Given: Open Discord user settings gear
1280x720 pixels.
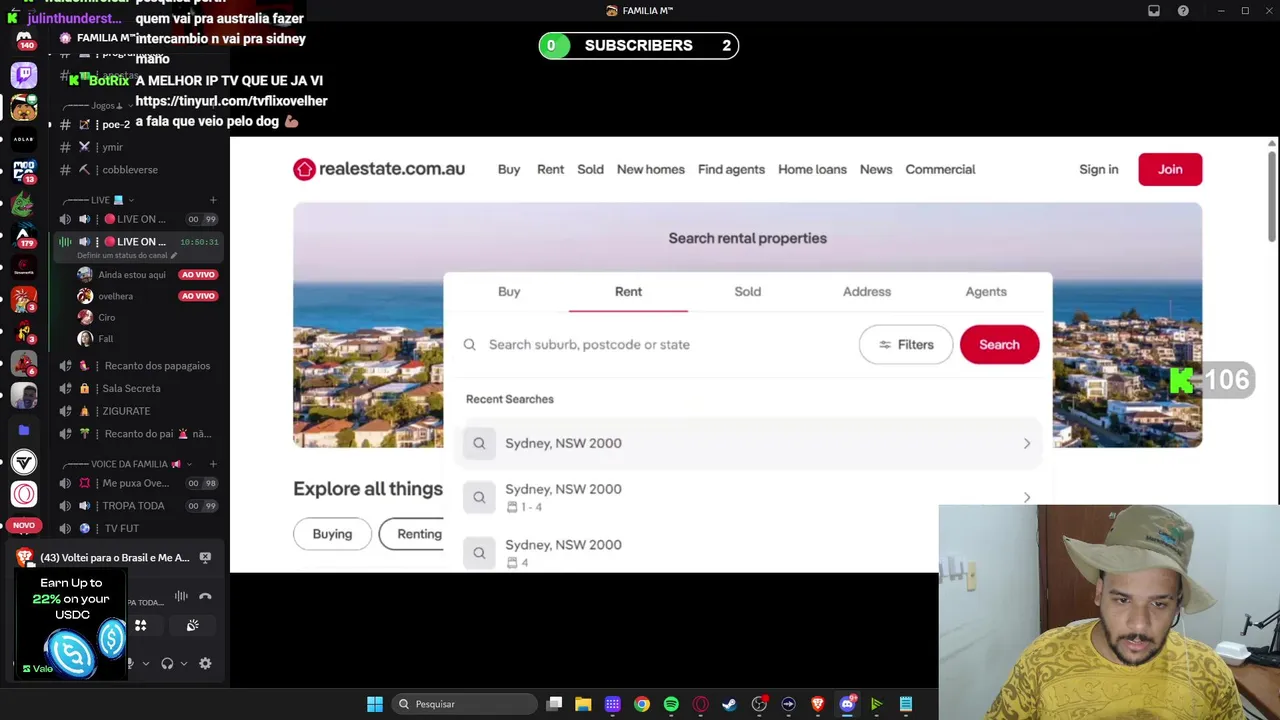Looking at the screenshot, I should click(205, 663).
